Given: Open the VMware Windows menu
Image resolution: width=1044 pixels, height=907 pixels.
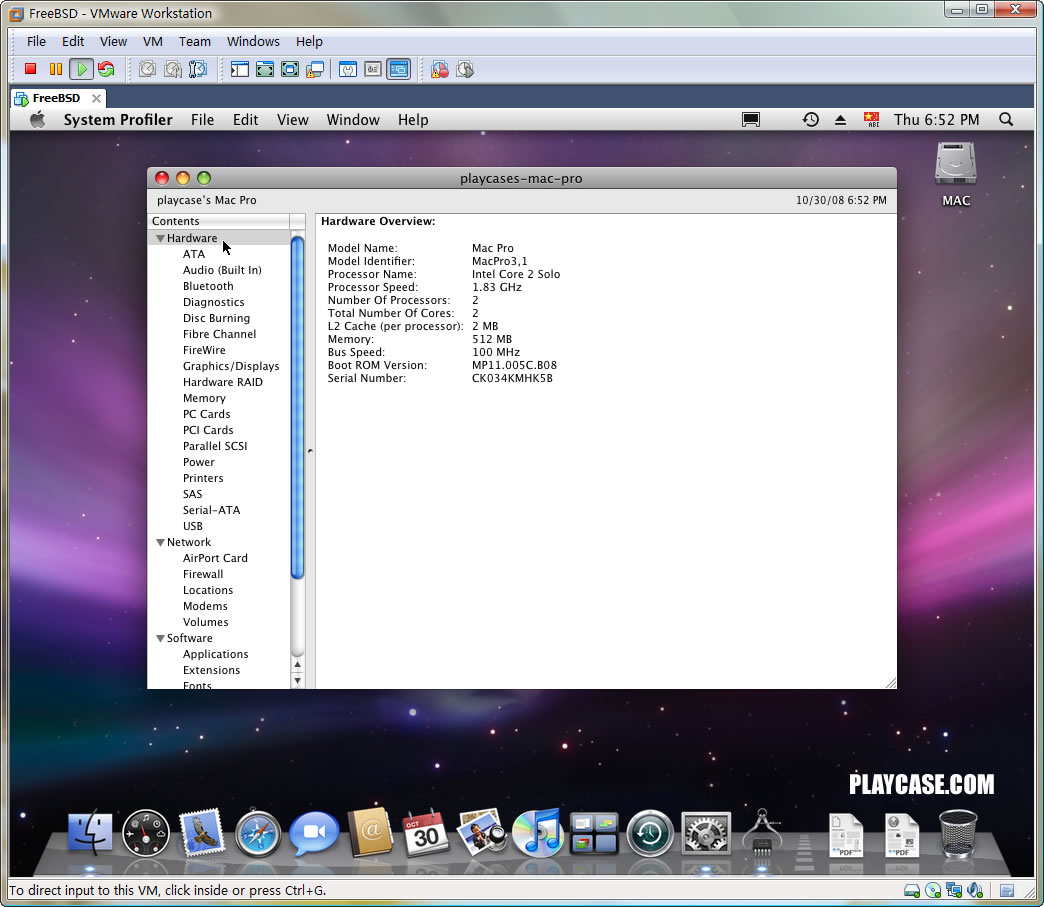Looking at the screenshot, I should tap(253, 41).
